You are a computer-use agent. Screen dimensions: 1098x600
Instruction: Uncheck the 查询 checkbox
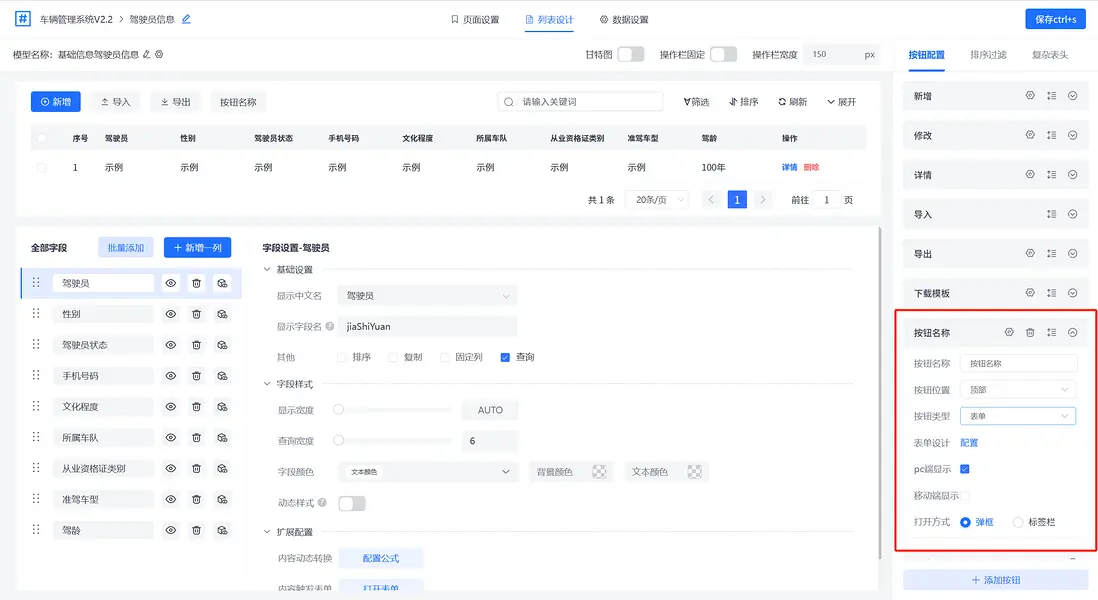pos(505,357)
